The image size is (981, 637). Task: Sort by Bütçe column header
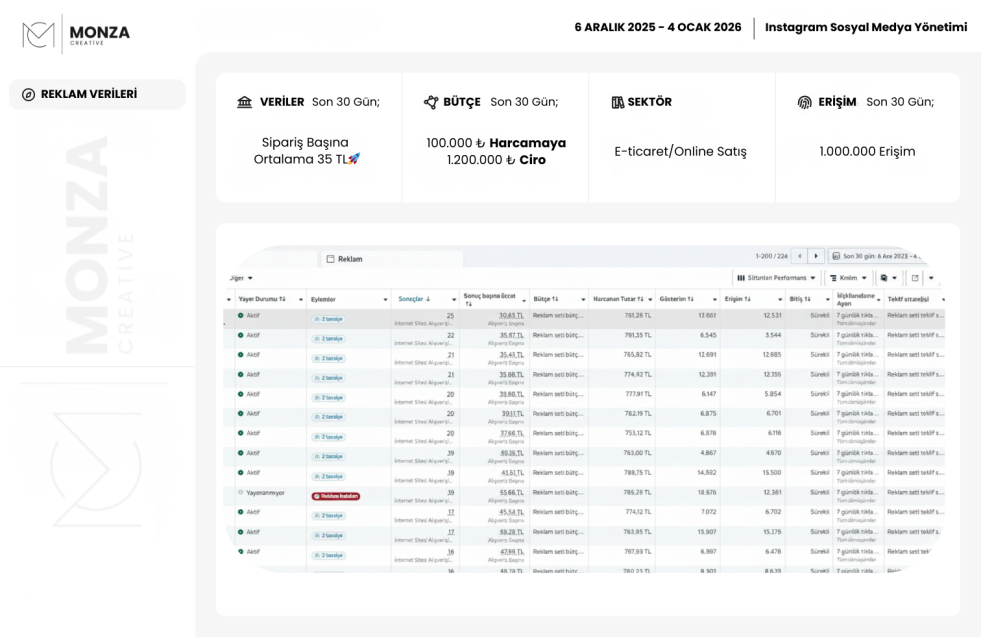click(x=546, y=299)
